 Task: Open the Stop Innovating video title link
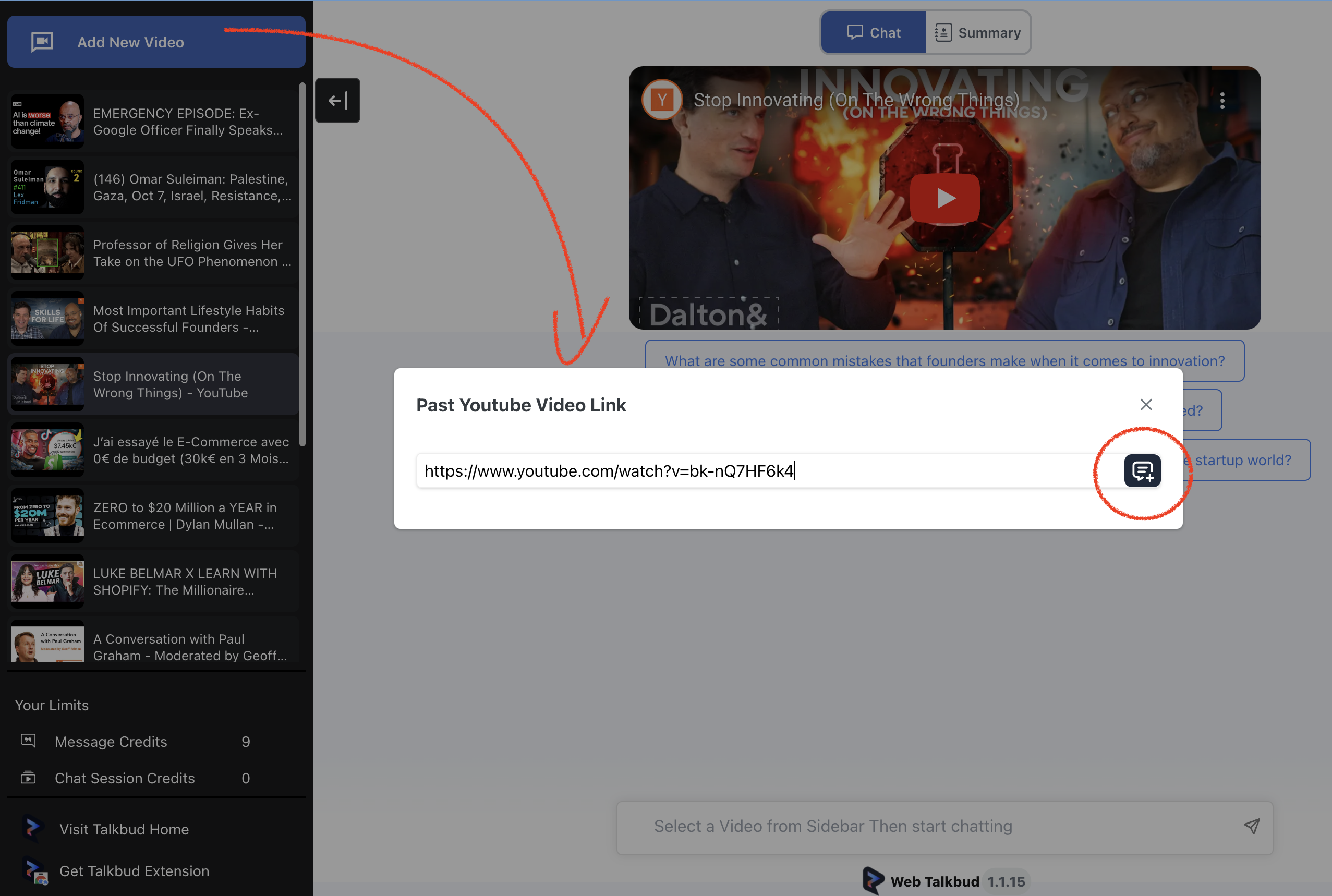coord(856,100)
